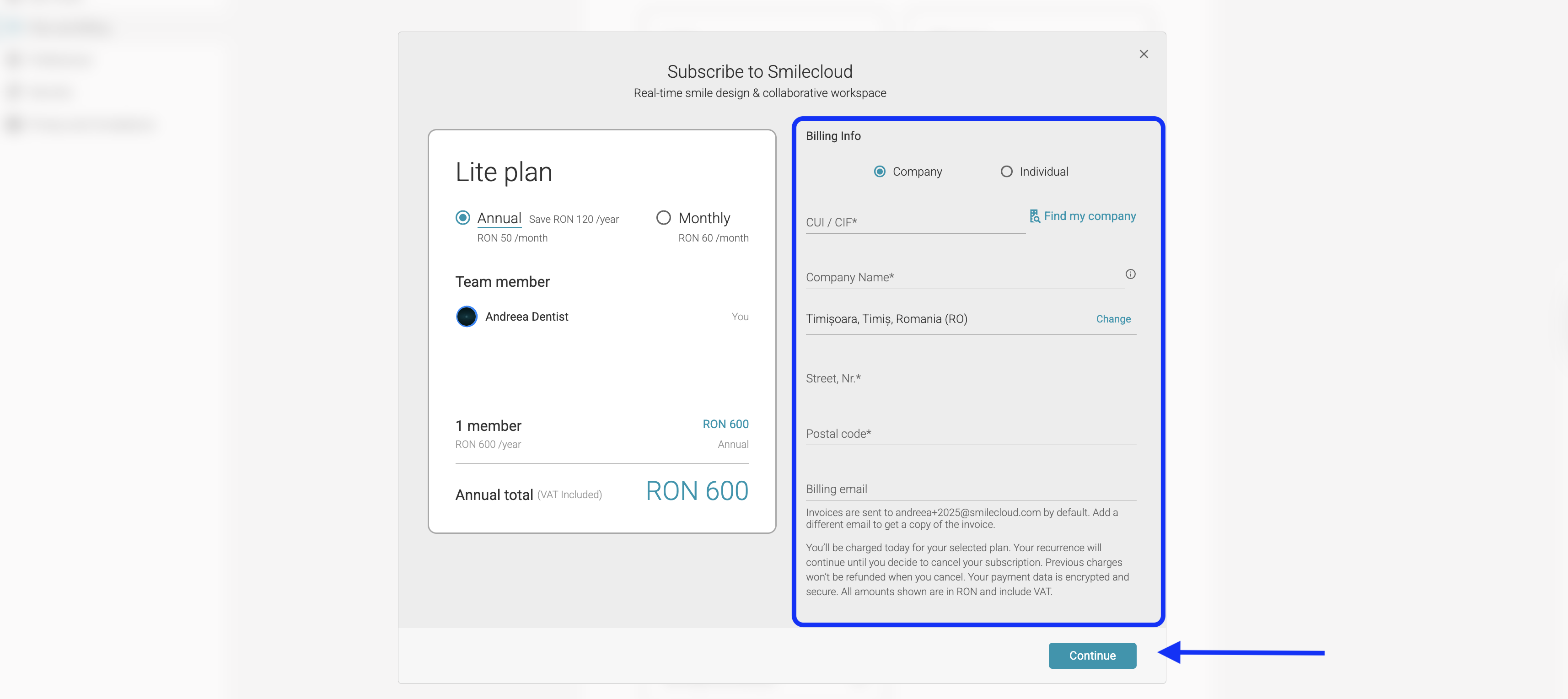Click the Continue button
Screen dimensions: 1568x699
[1092, 656]
